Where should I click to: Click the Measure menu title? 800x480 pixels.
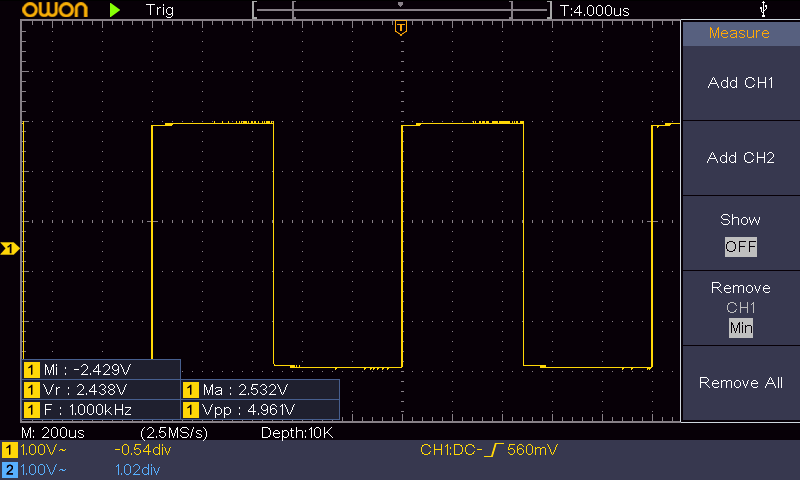[x=739, y=33]
